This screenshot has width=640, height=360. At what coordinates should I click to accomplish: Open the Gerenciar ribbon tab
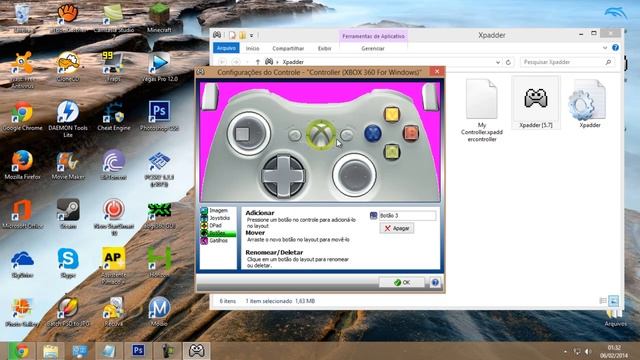point(373,48)
